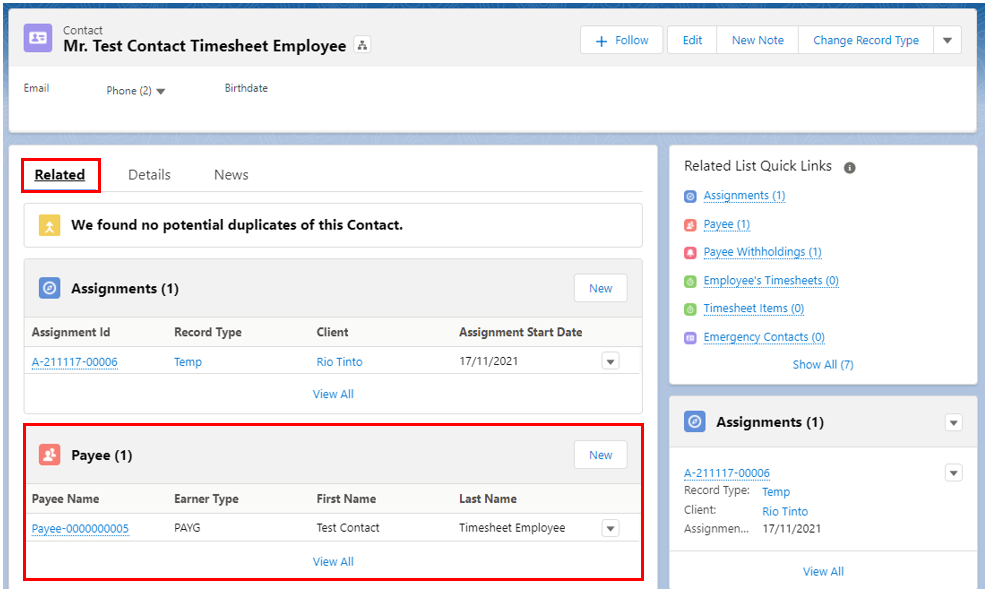Open Employee's Timesheets (0) quick link
The width and height of the screenshot is (985, 591).
(771, 281)
